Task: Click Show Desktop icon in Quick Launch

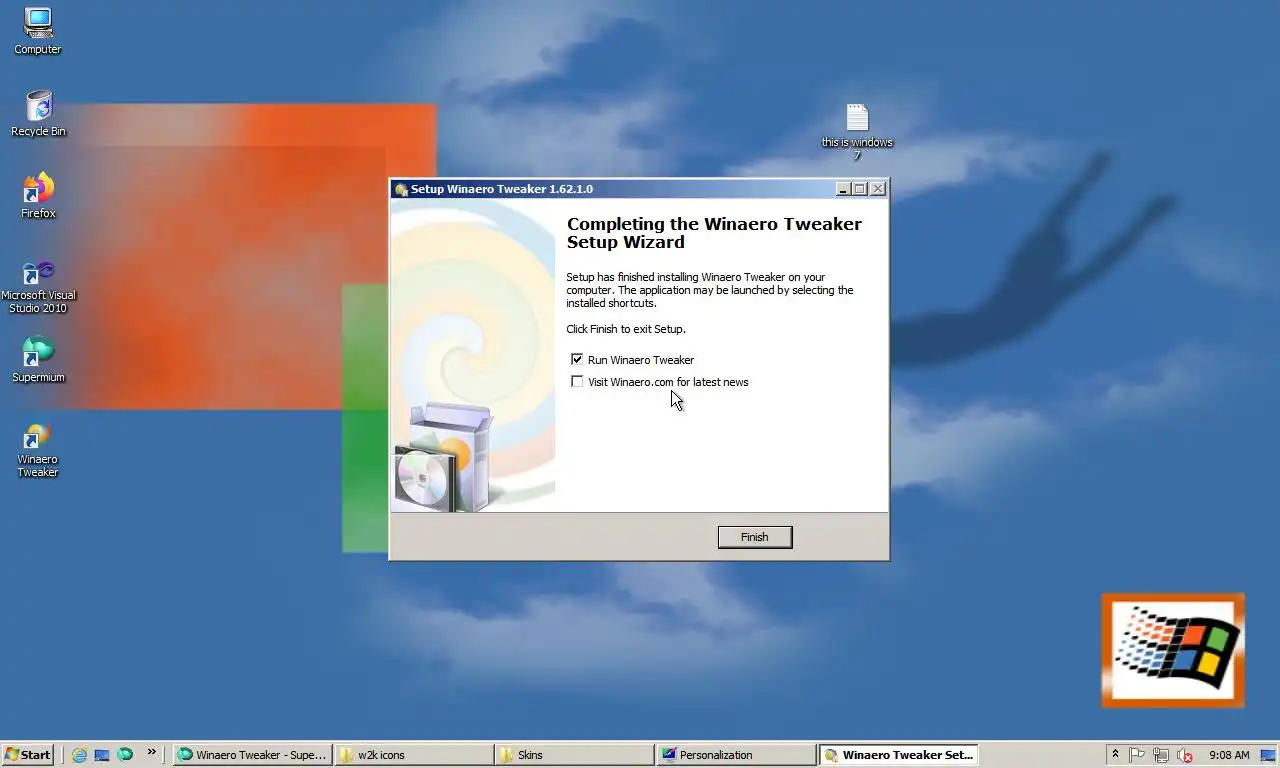Action: point(102,755)
